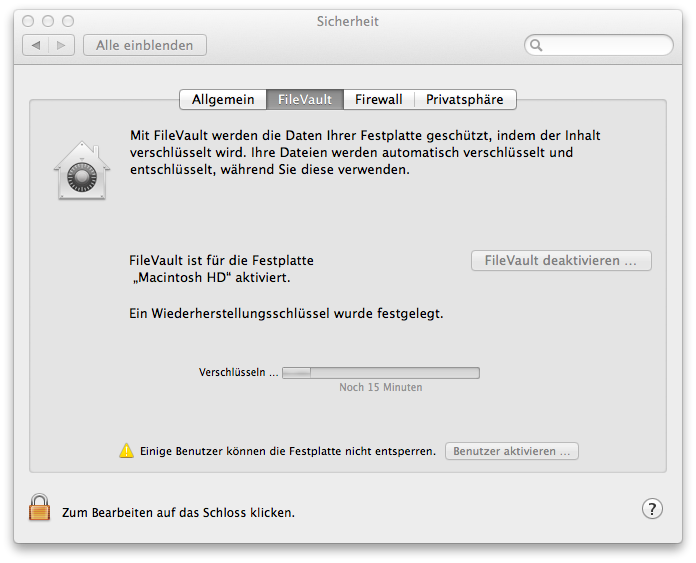Image resolution: width=696 pixels, height=563 pixels.
Task: Click the Noch 15 Minuten remaining label
Action: tap(380, 387)
